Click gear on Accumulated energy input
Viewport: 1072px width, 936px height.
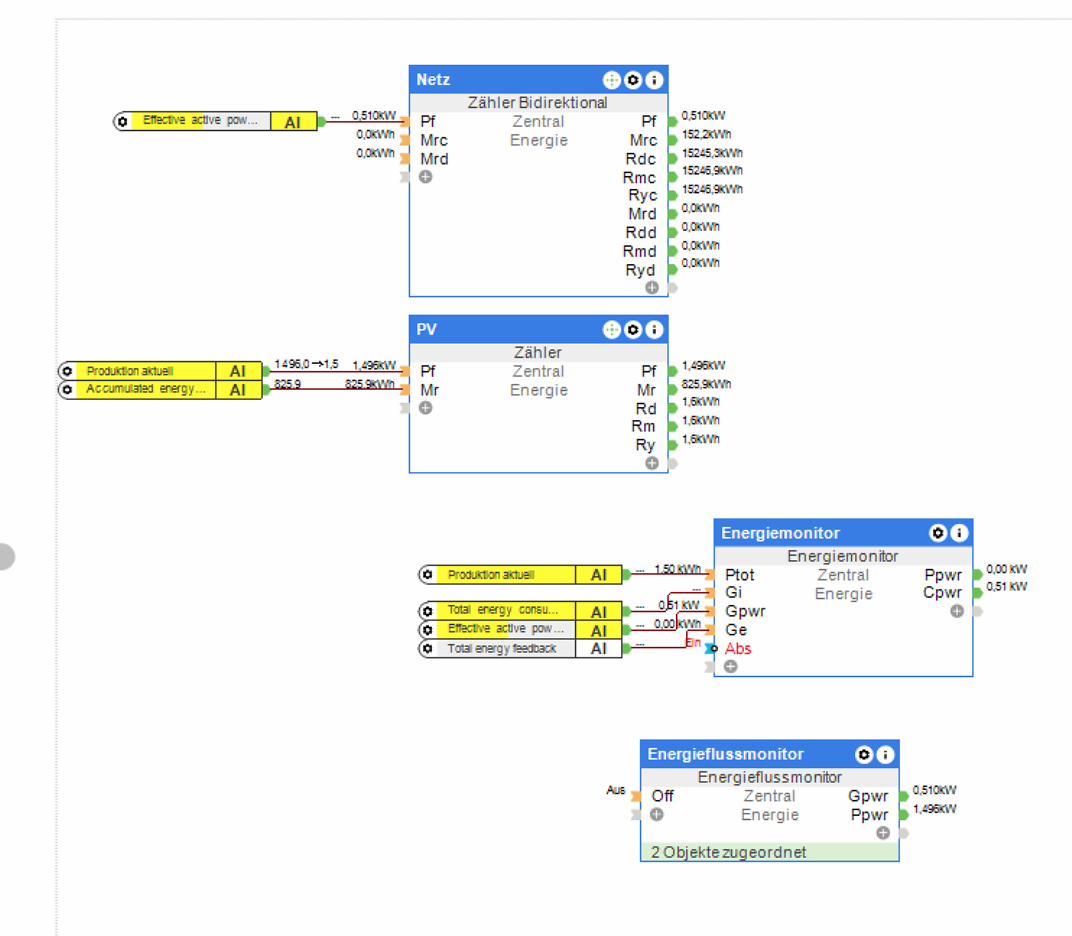[67, 390]
